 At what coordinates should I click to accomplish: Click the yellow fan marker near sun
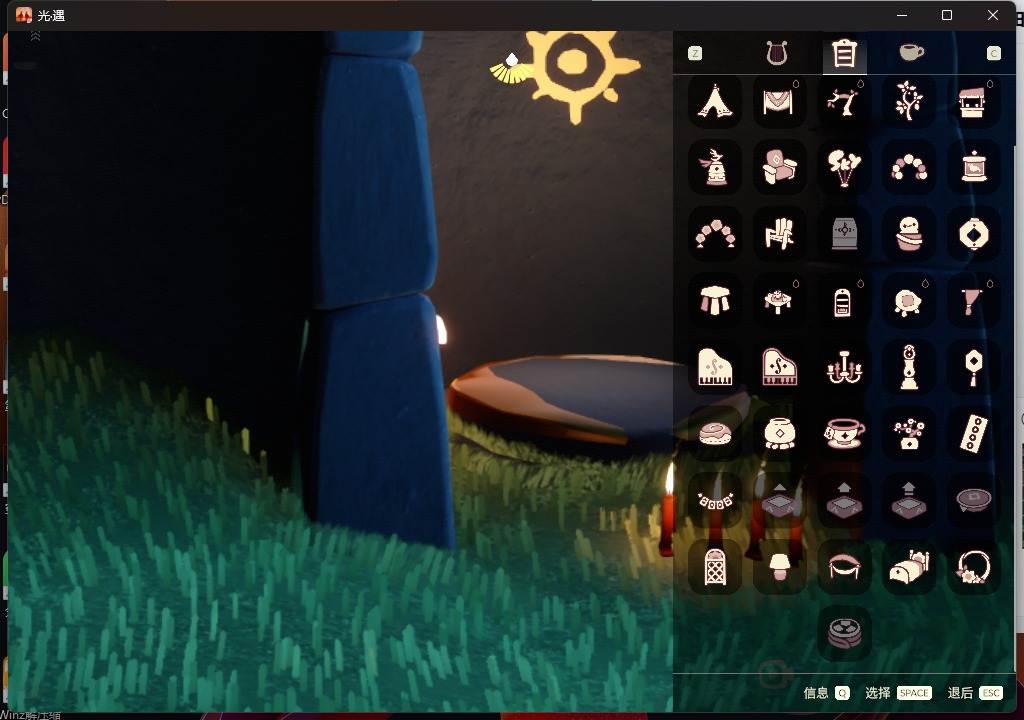[x=511, y=69]
